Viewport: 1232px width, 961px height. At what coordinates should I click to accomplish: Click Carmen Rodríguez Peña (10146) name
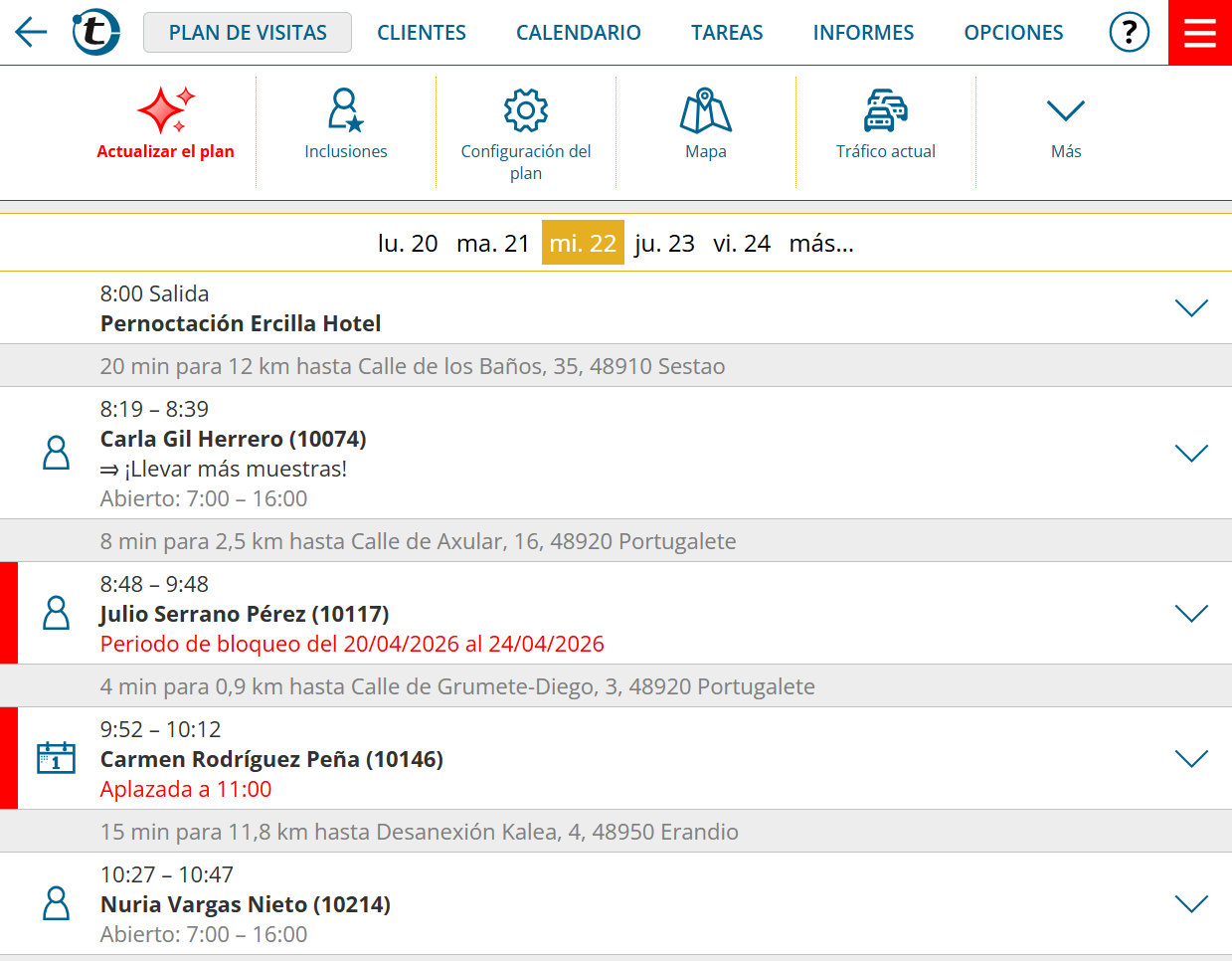[x=271, y=760]
